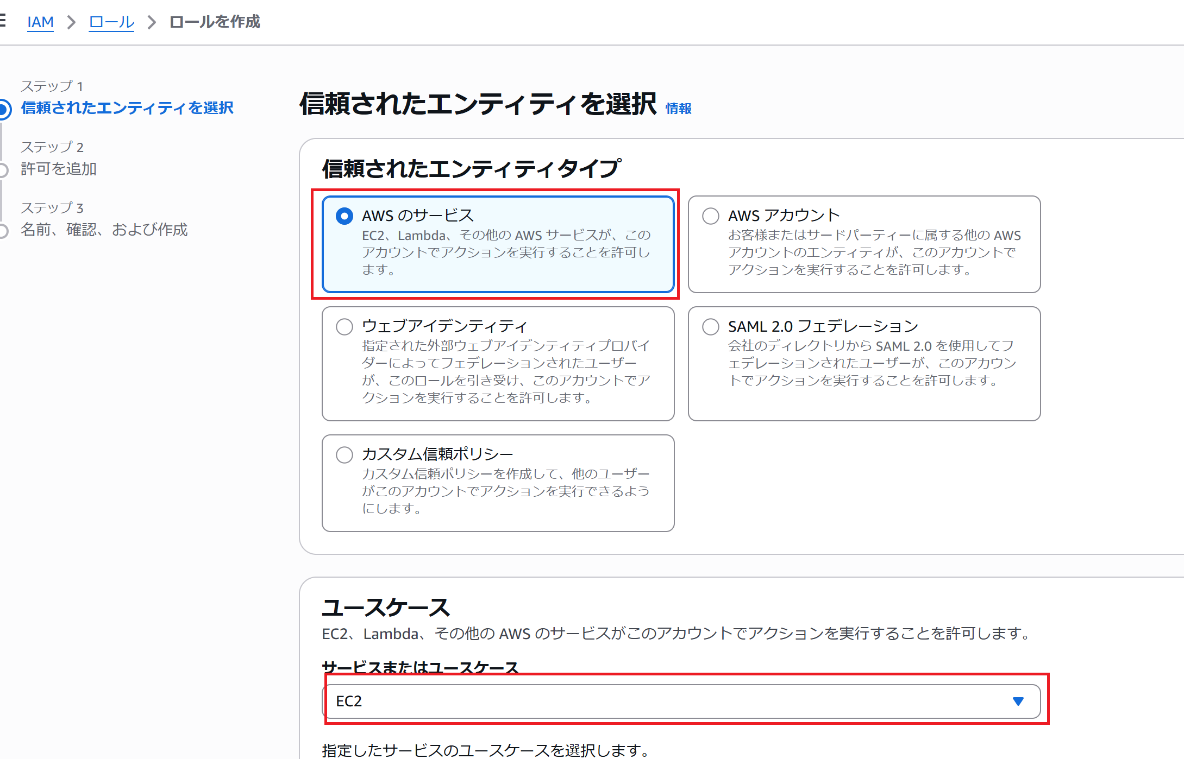Choose the ウェブアイデンティティ radio option
This screenshot has height=759, width=1184.
click(x=345, y=326)
